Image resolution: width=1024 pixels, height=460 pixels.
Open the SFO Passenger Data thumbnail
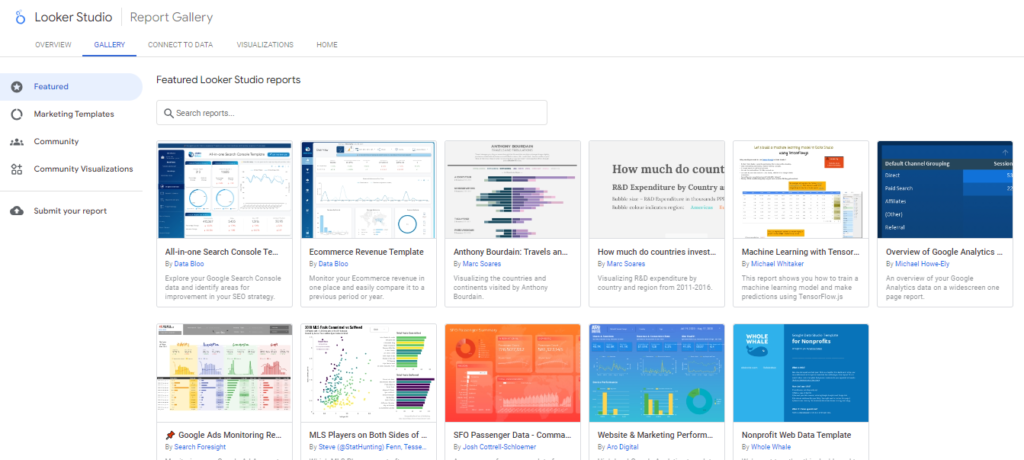[513, 373]
